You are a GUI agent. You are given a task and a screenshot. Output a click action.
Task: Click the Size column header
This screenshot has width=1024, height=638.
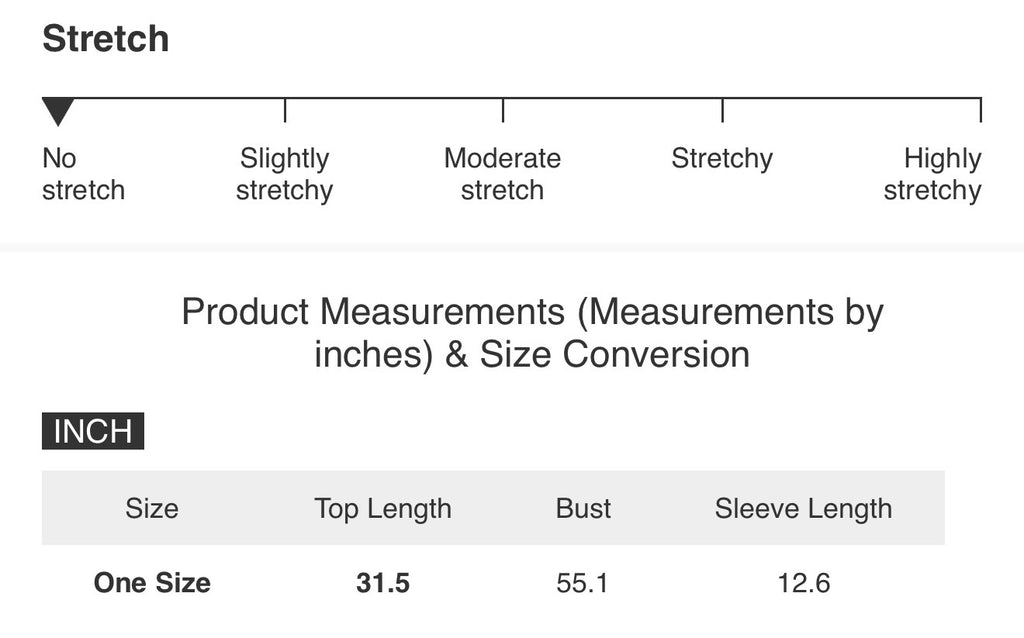tap(152, 508)
